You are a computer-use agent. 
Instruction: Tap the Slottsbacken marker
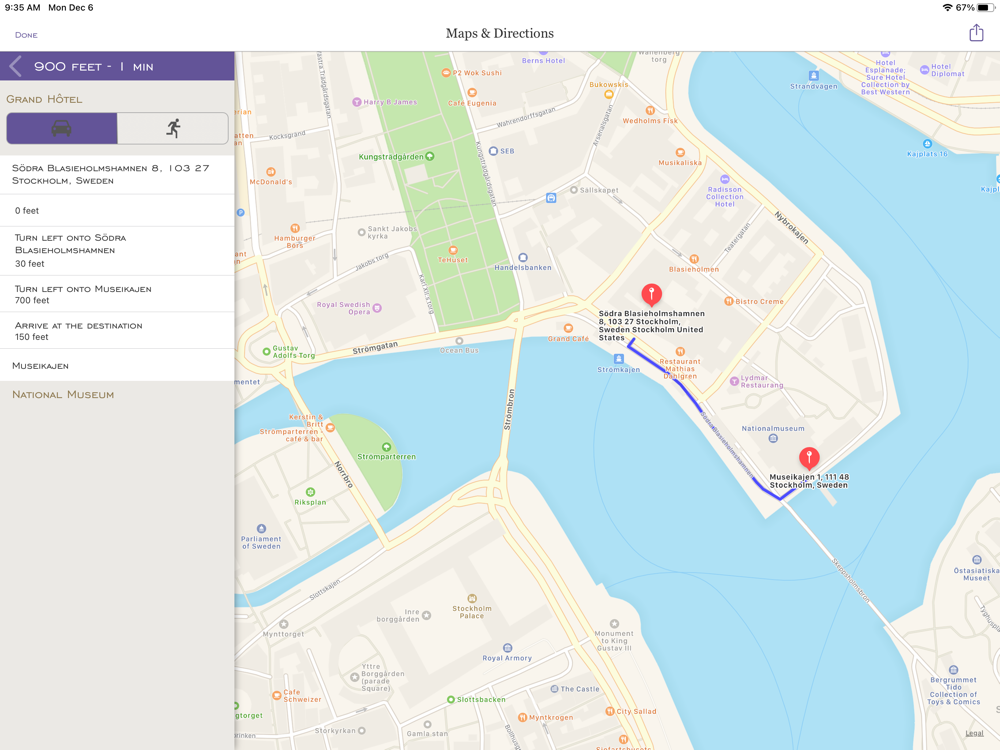click(451, 700)
